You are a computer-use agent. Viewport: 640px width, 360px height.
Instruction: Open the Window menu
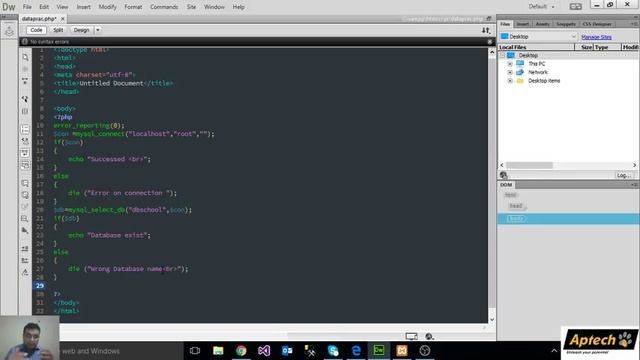click(214, 7)
